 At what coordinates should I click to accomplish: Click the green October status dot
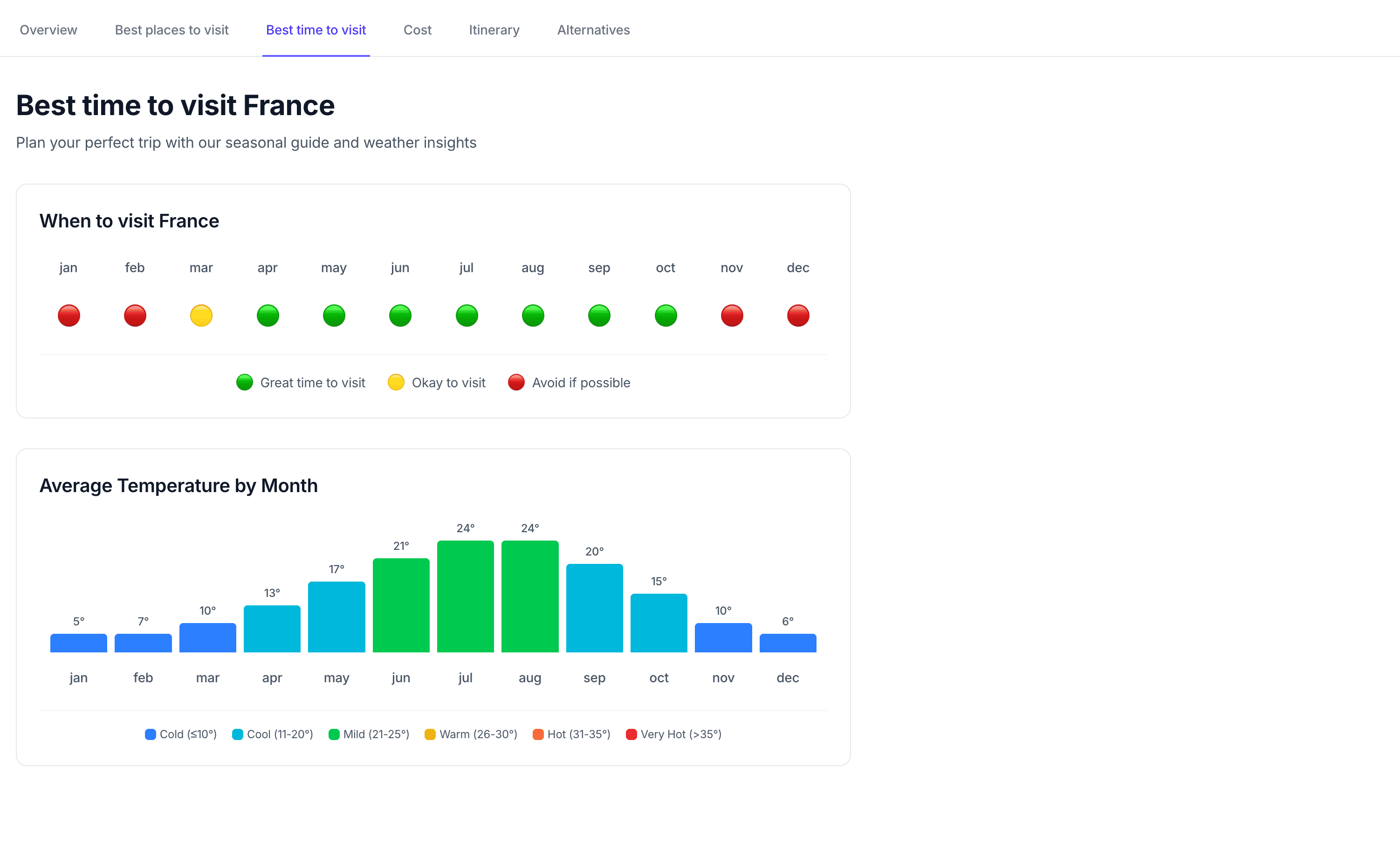pos(666,315)
